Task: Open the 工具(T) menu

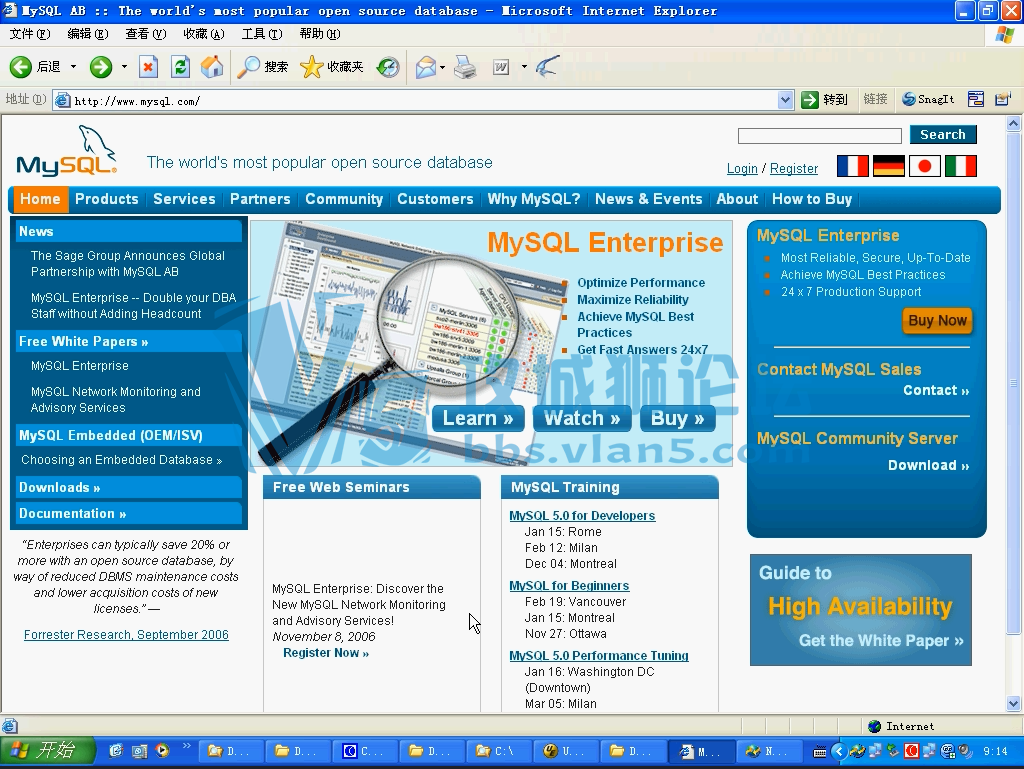Action: [262, 34]
